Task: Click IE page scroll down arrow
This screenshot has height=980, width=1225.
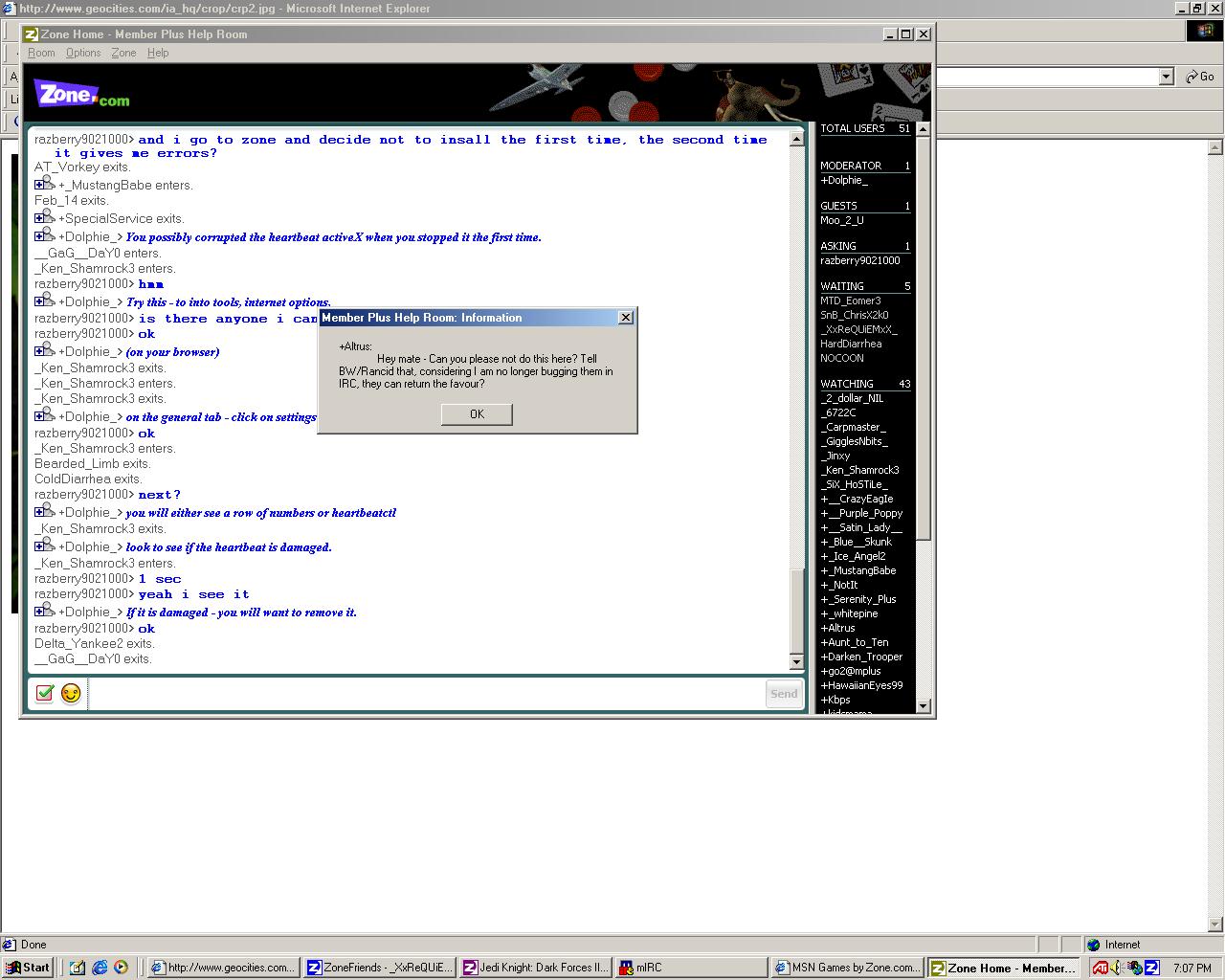Action: tap(1216, 923)
